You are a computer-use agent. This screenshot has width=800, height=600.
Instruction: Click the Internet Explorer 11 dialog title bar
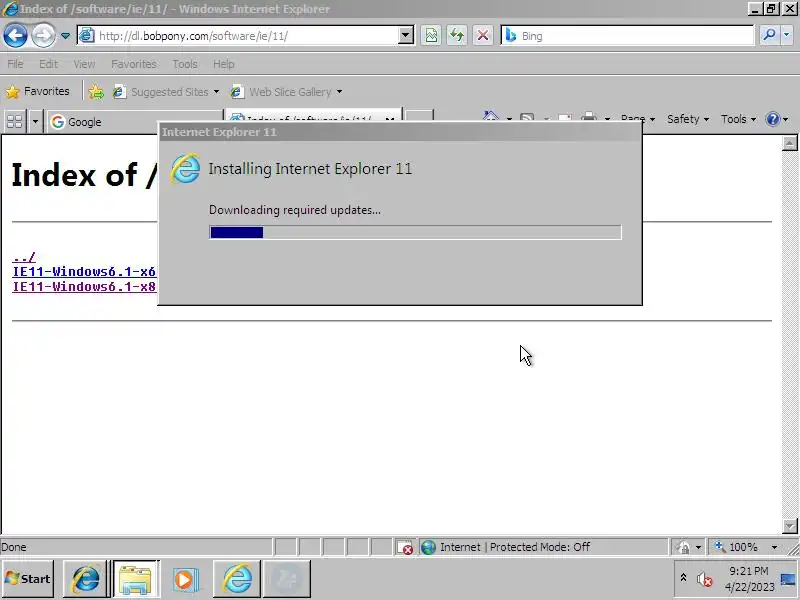(400, 132)
